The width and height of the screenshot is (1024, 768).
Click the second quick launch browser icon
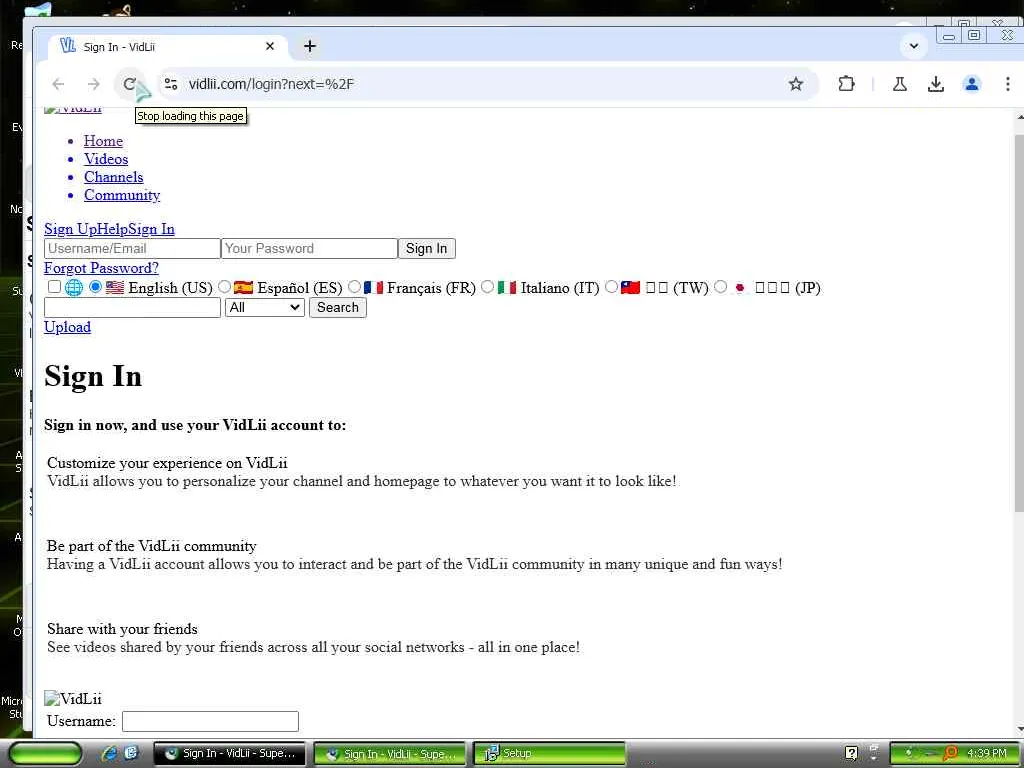[x=131, y=754]
